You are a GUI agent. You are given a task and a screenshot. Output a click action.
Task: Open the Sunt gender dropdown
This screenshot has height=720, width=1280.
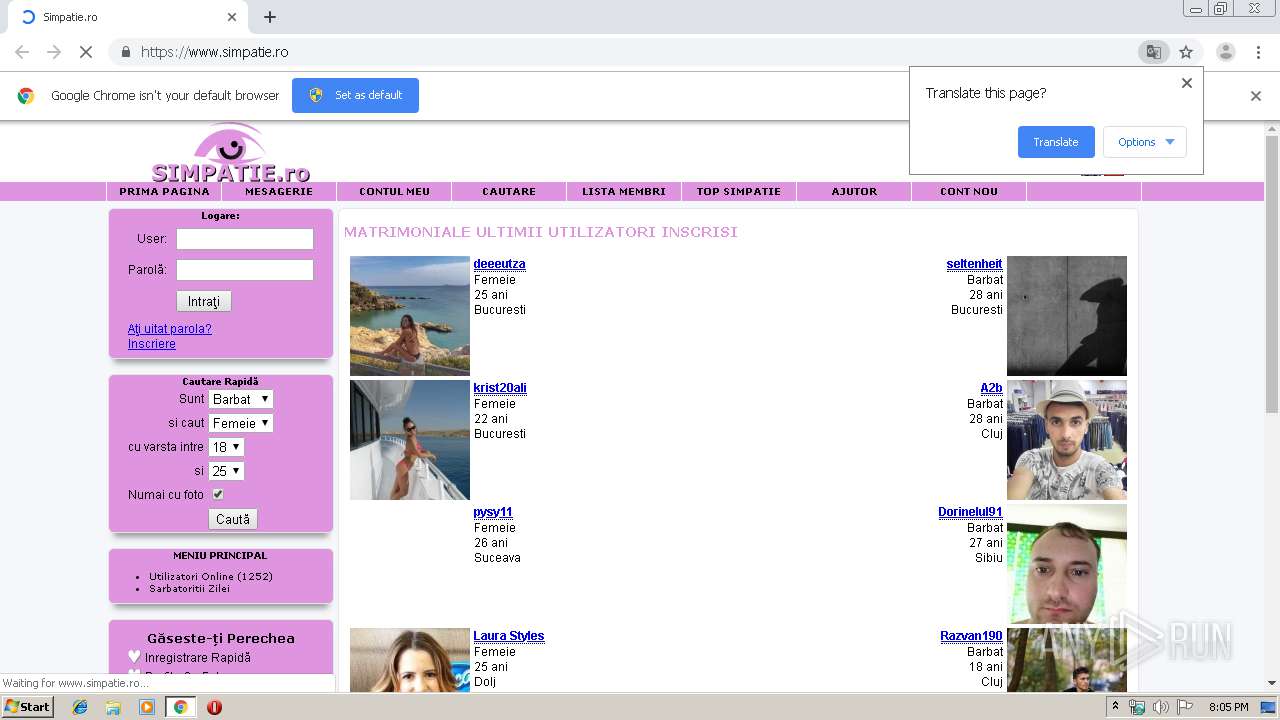point(241,399)
